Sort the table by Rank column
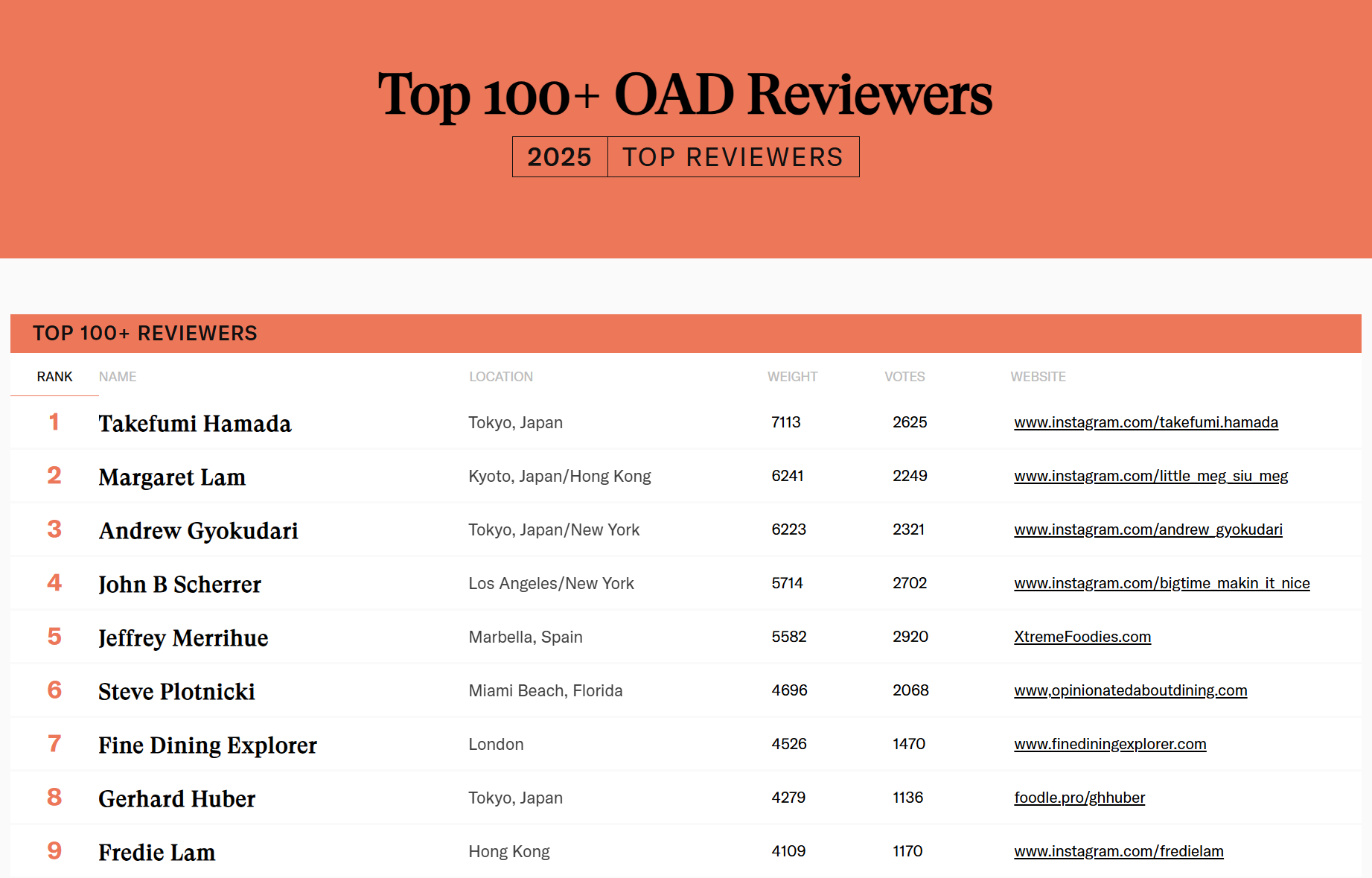The image size is (1372, 878). 54,377
